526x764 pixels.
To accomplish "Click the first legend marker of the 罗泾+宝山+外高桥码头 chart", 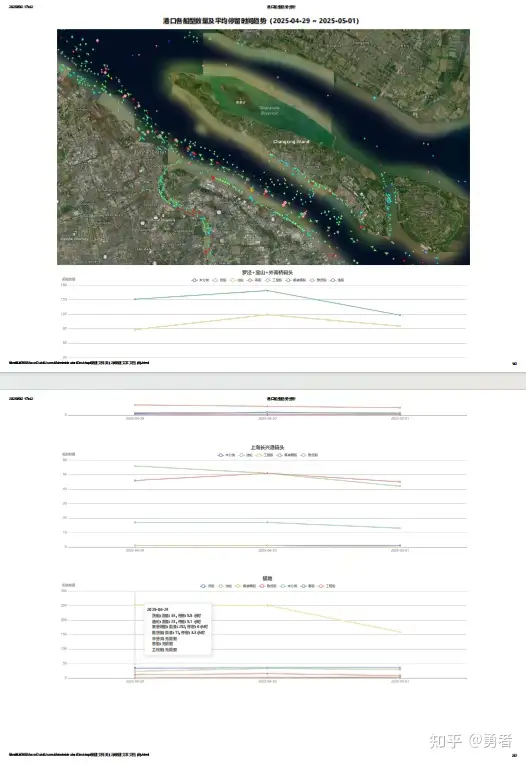I will point(194,280).
